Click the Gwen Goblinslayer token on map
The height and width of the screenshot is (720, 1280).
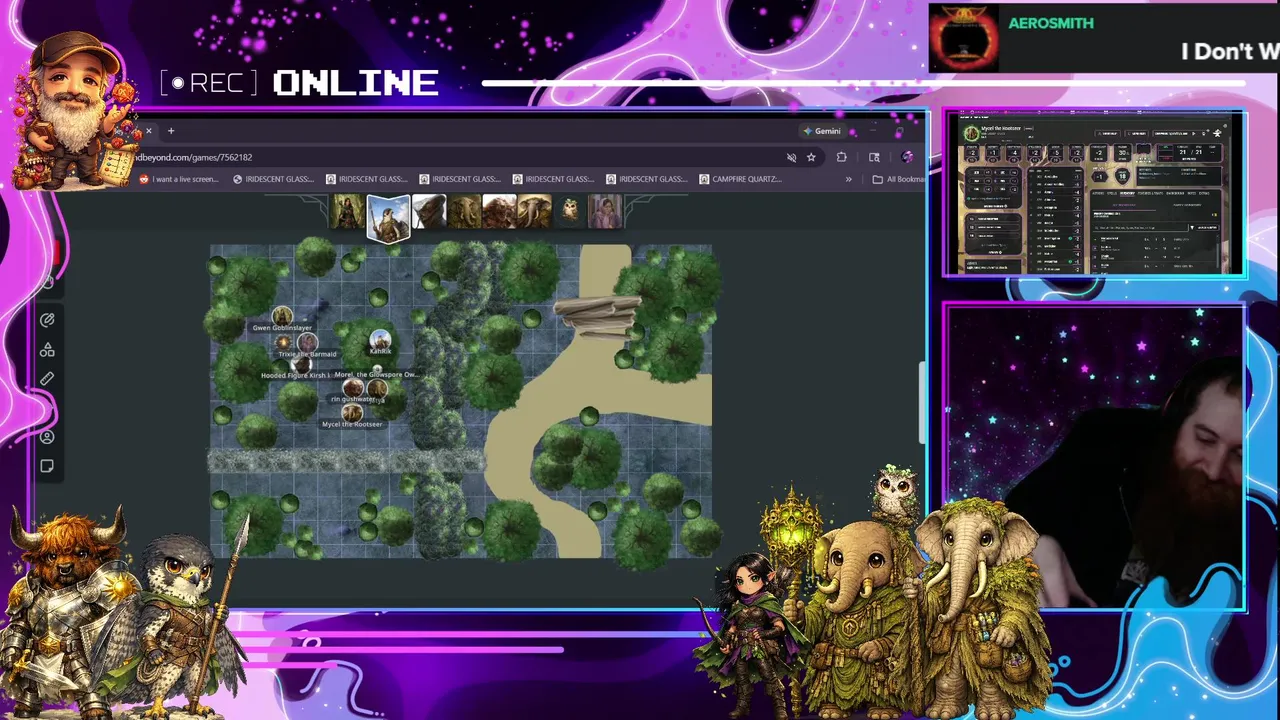click(282, 316)
